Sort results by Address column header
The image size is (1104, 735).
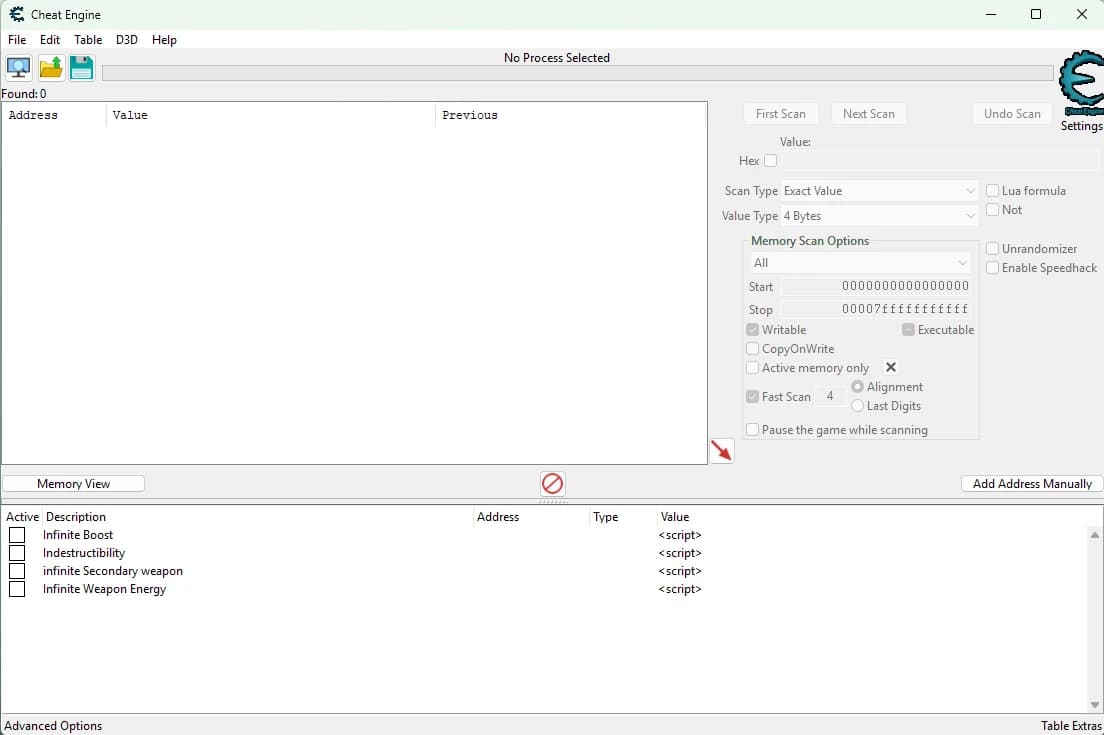[54, 115]
